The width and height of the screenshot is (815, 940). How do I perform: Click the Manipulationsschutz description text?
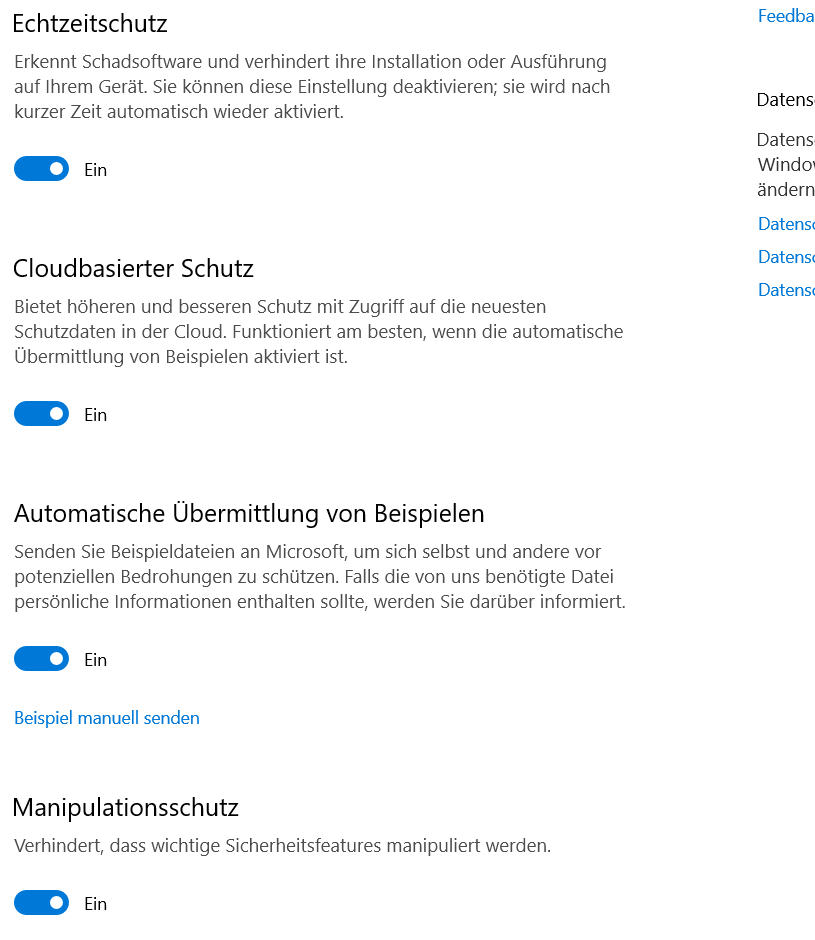pos(282,846)
